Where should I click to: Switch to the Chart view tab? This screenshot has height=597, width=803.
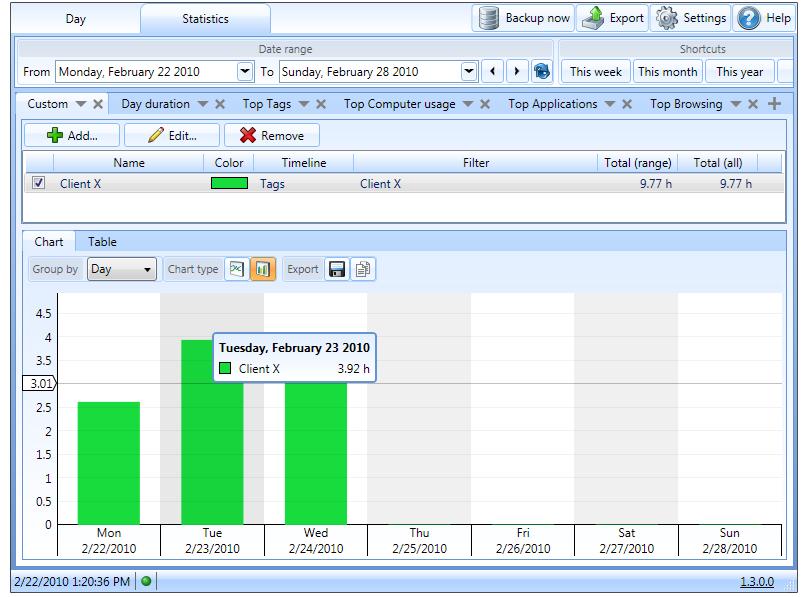click(49, 242)
